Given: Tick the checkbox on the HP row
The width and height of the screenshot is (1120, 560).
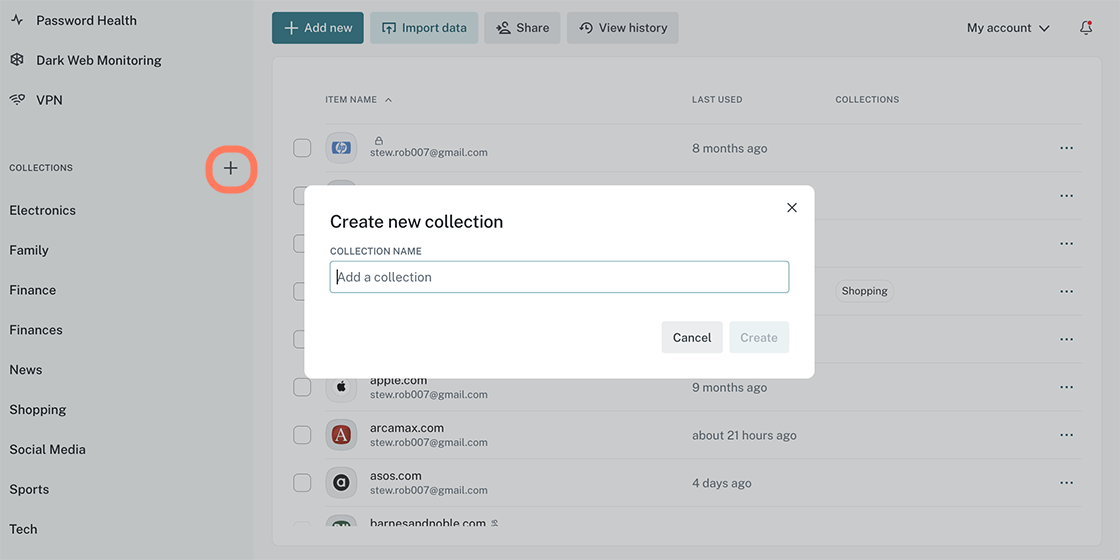Looking at the screenshot, I should click(302, 148).
